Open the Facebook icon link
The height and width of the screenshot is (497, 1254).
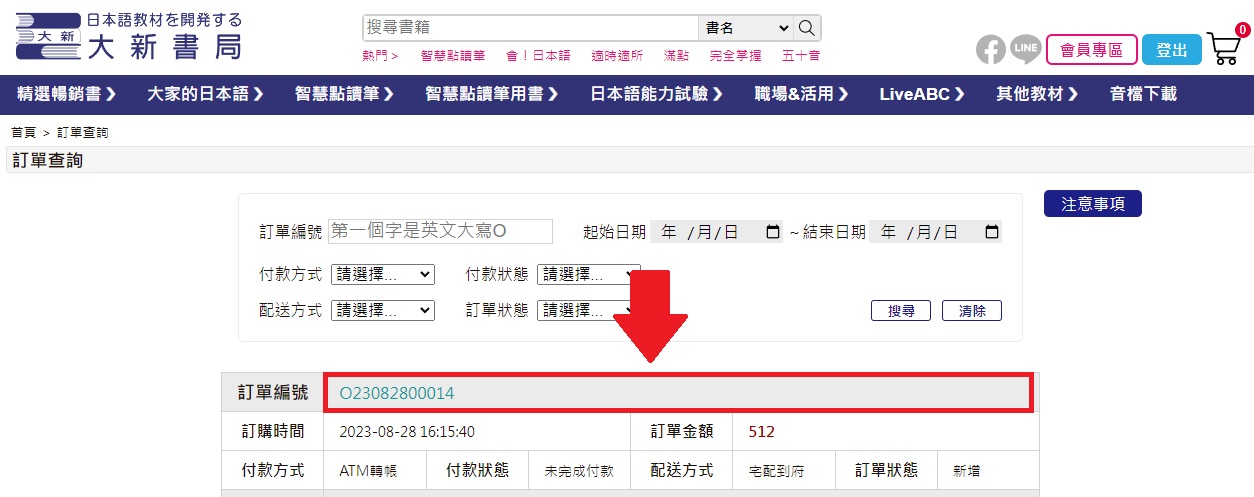[990, 49]
